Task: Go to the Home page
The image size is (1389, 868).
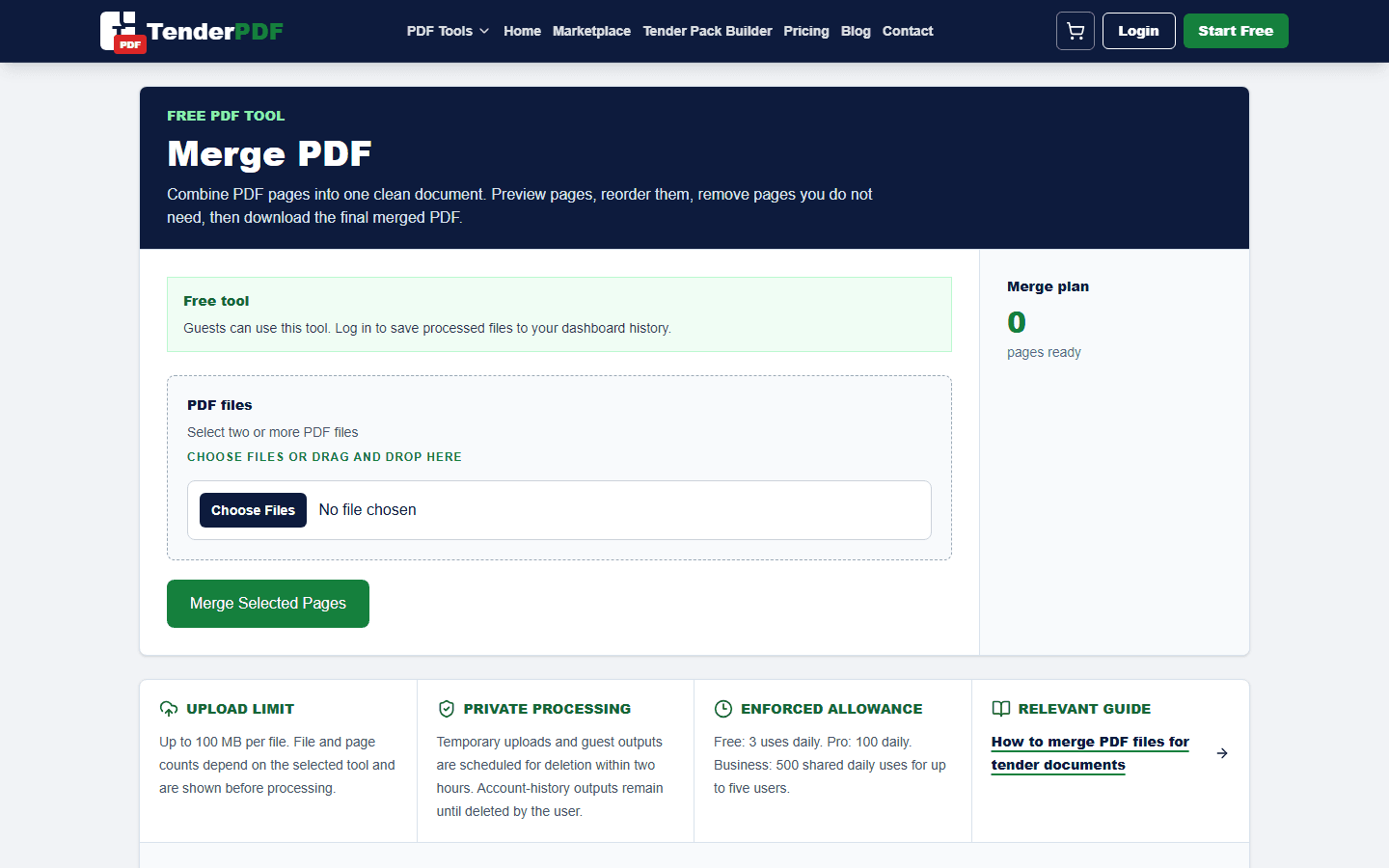Action: click(522, 31)
